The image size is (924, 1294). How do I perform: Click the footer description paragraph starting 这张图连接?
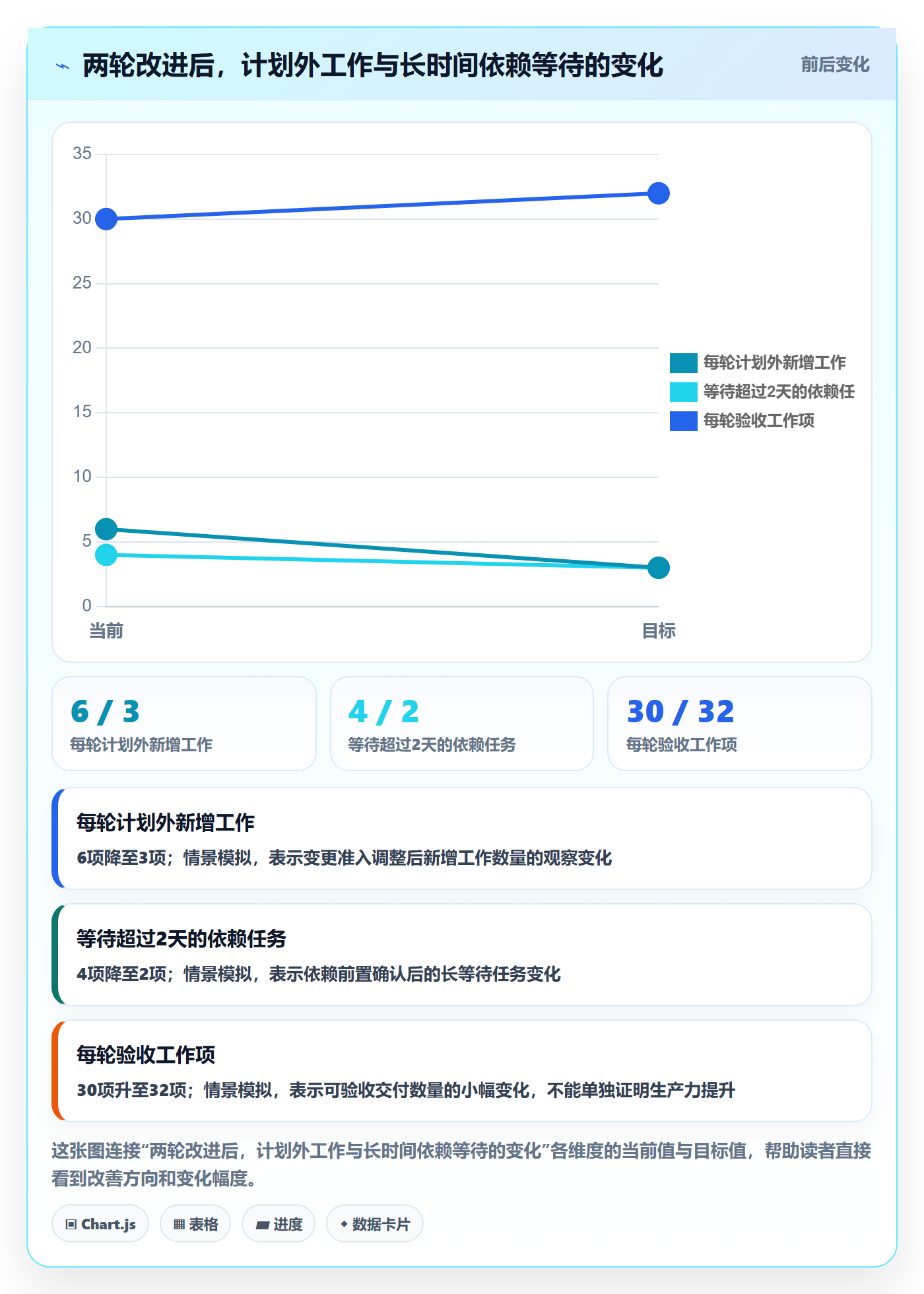(x=461, y=1165)
